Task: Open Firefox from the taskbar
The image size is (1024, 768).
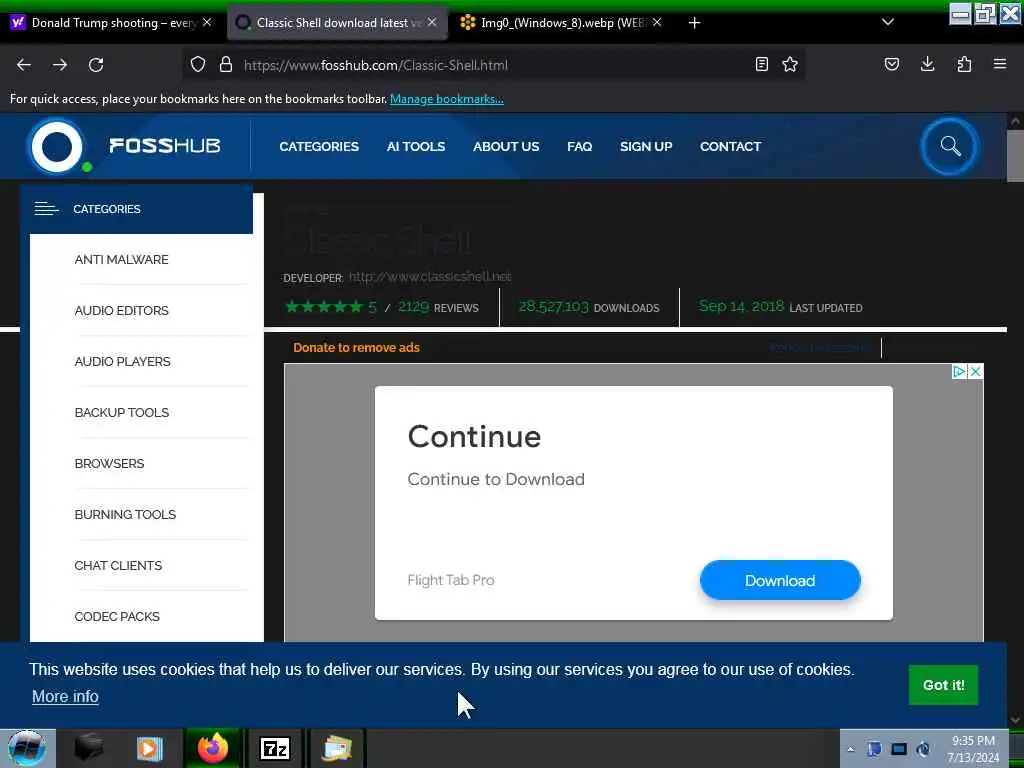Action: coord(212,748)
